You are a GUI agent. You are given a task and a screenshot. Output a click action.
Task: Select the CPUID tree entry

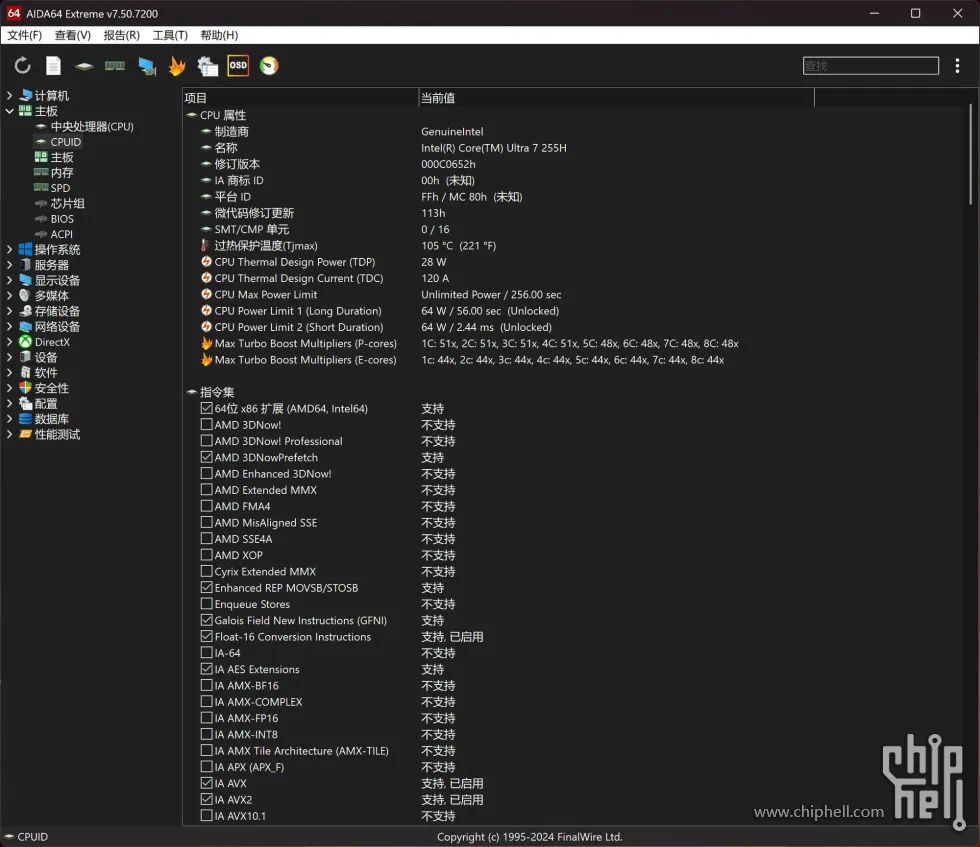tap(66, 142)
